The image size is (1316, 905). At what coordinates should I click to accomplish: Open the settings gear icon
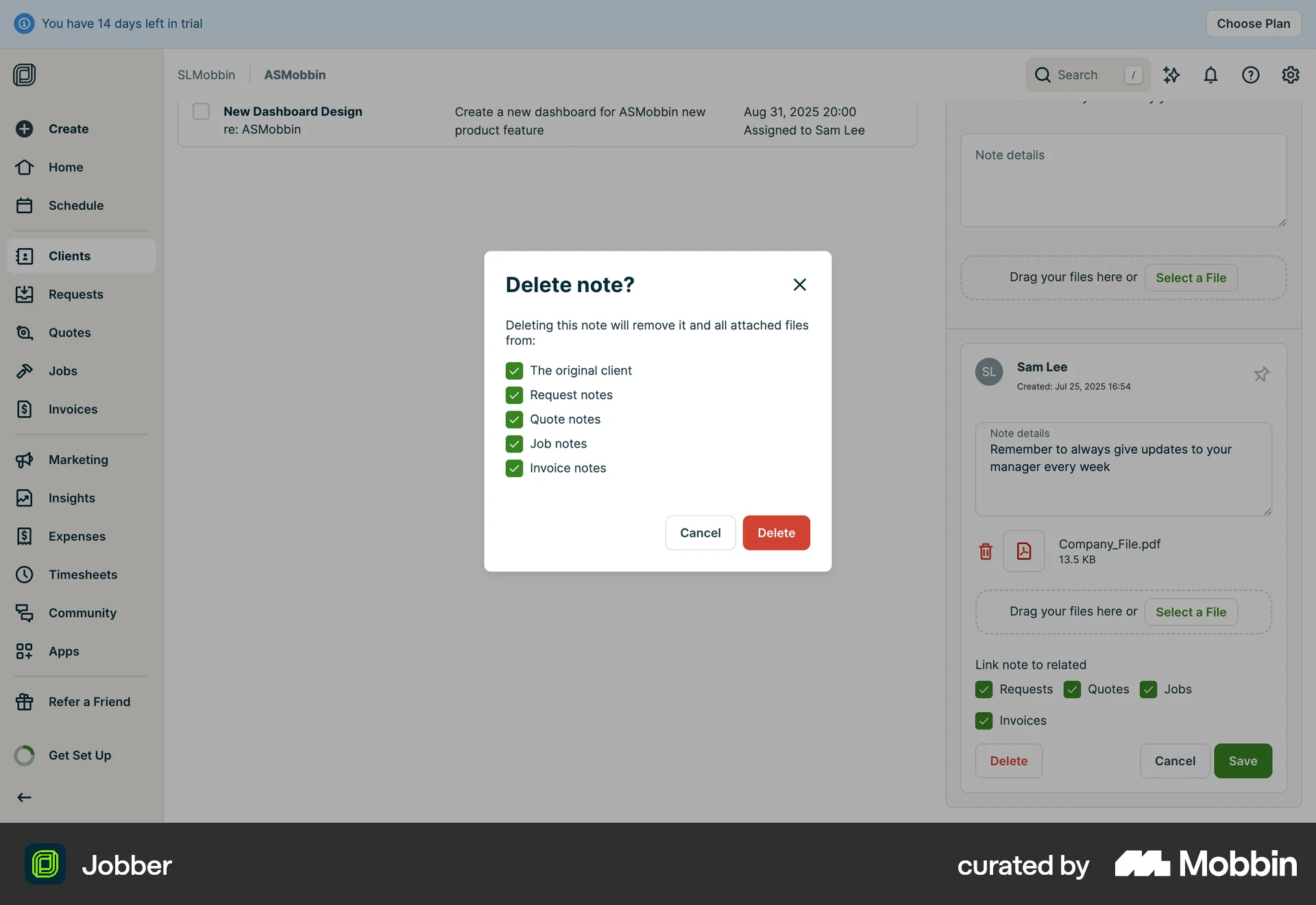[1291, 75]
